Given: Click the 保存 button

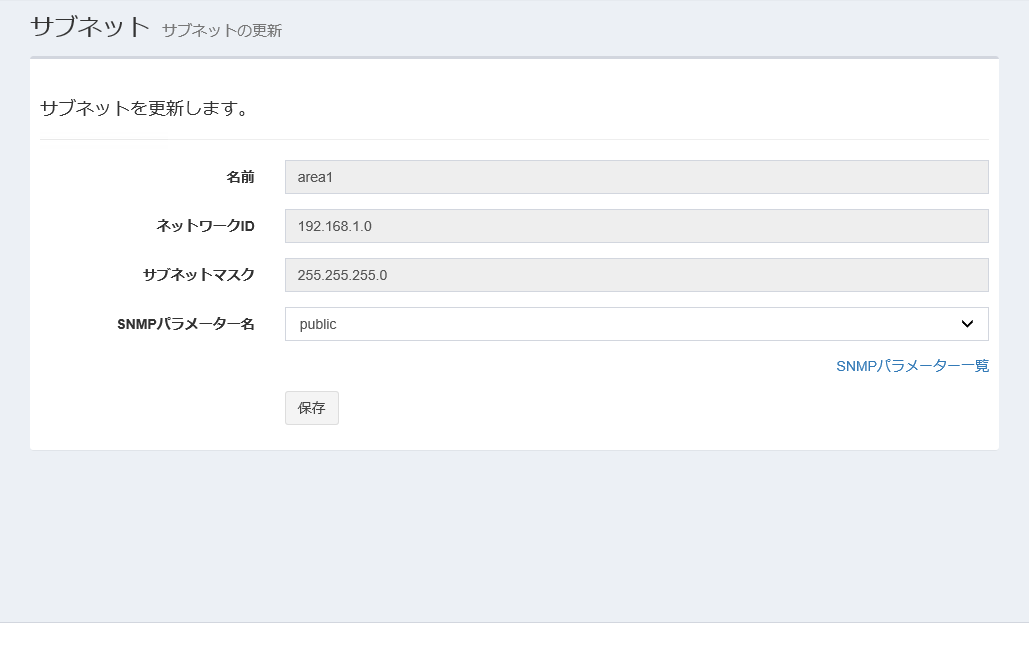Looking at the screenshot, I should (x=311, y=408).
